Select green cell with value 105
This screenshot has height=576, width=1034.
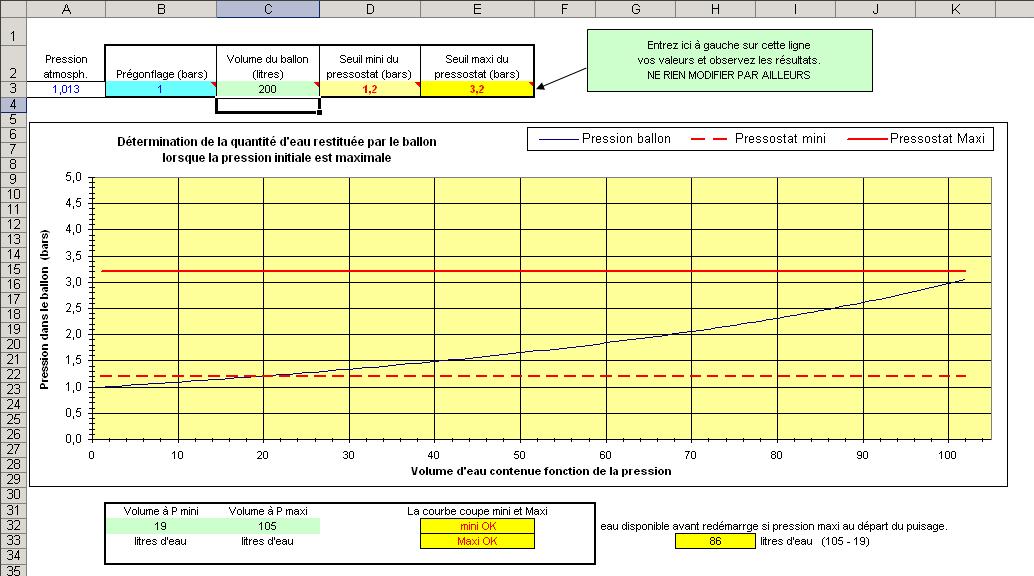(268, 526)
